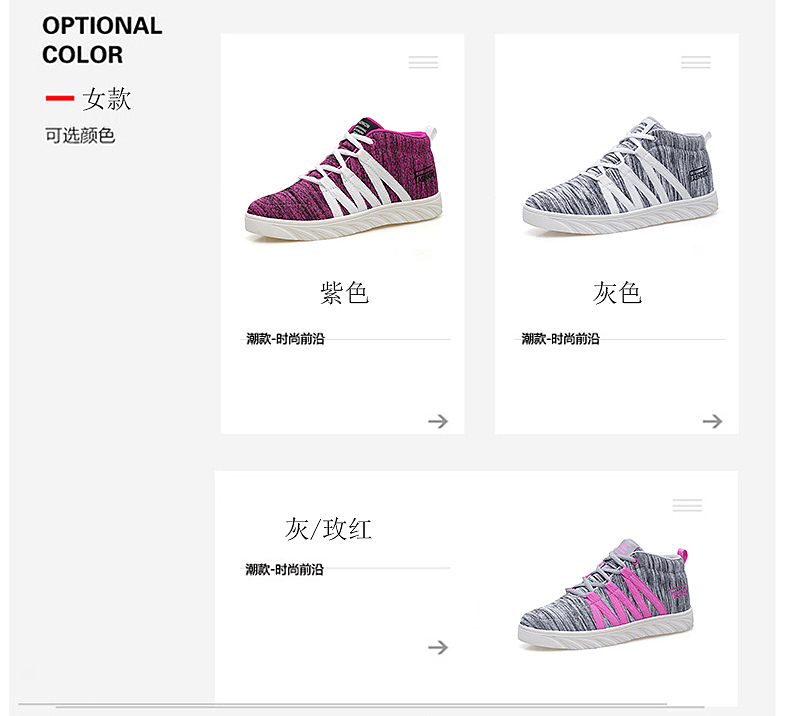Select the 灰色 color name

pos(617,292)
